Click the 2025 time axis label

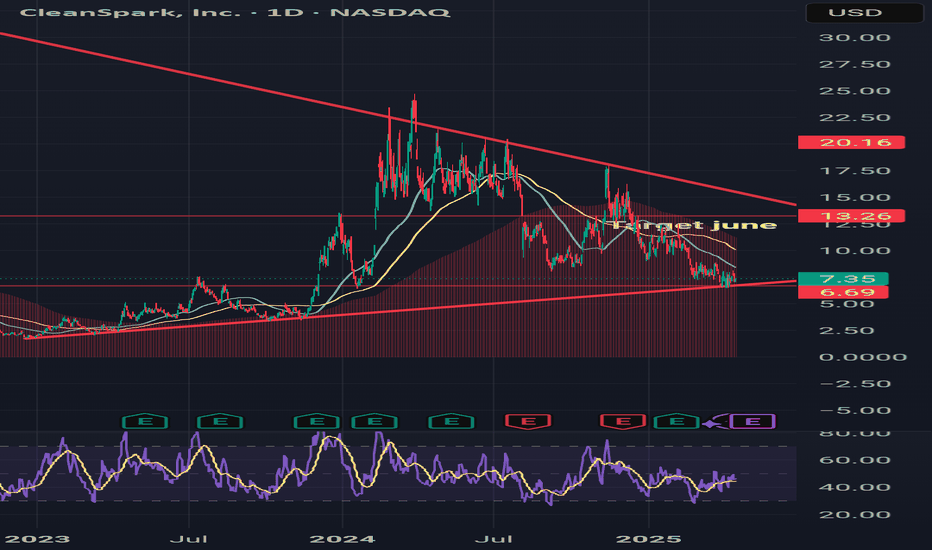648,539
